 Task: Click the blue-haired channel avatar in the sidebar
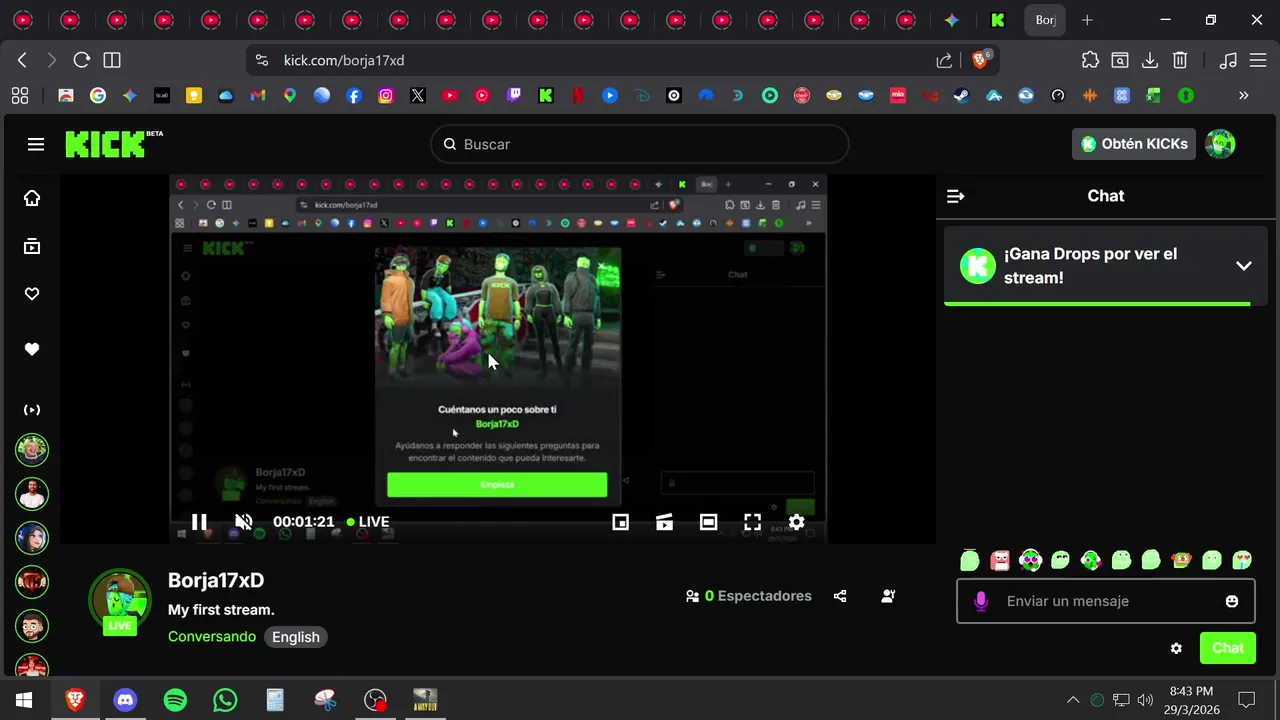pyautogui.click(x=32, y=537)
